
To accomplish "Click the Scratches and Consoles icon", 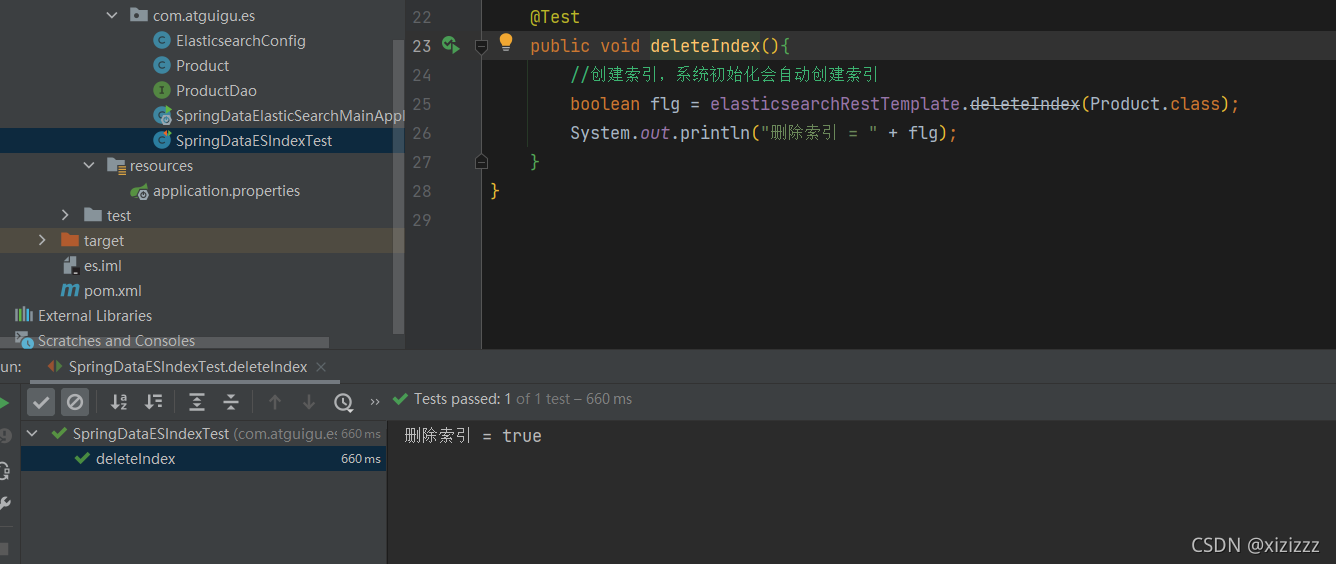I will [x=23, y=341].
